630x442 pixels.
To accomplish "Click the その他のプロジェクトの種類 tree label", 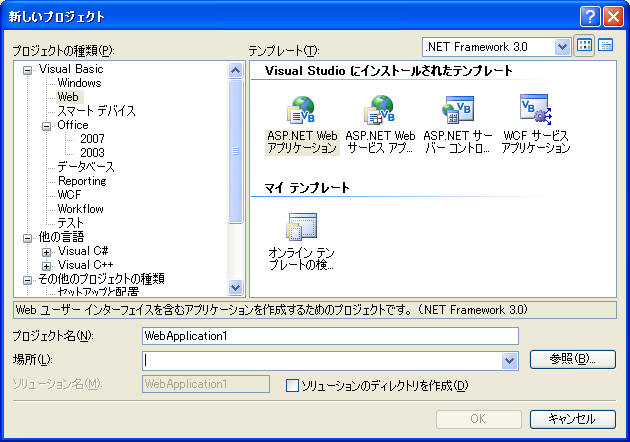I will point(101,279).
